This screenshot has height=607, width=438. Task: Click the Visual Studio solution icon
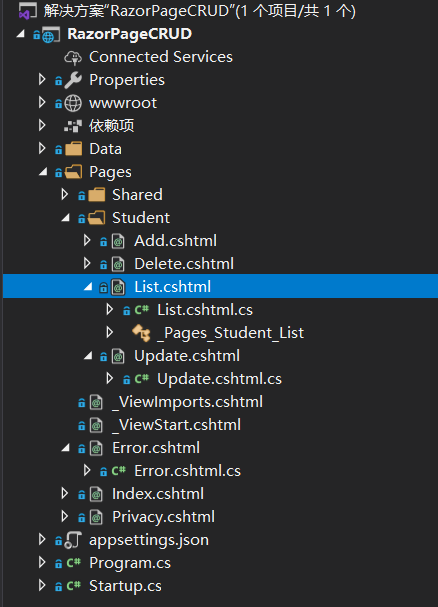click(x=27, y=11)
